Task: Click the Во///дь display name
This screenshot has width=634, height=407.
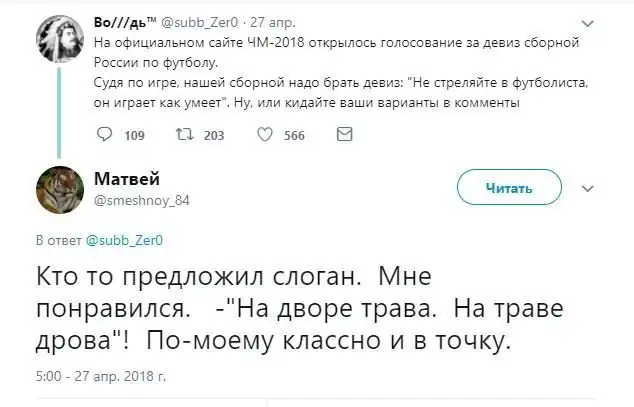Action: 123,19
